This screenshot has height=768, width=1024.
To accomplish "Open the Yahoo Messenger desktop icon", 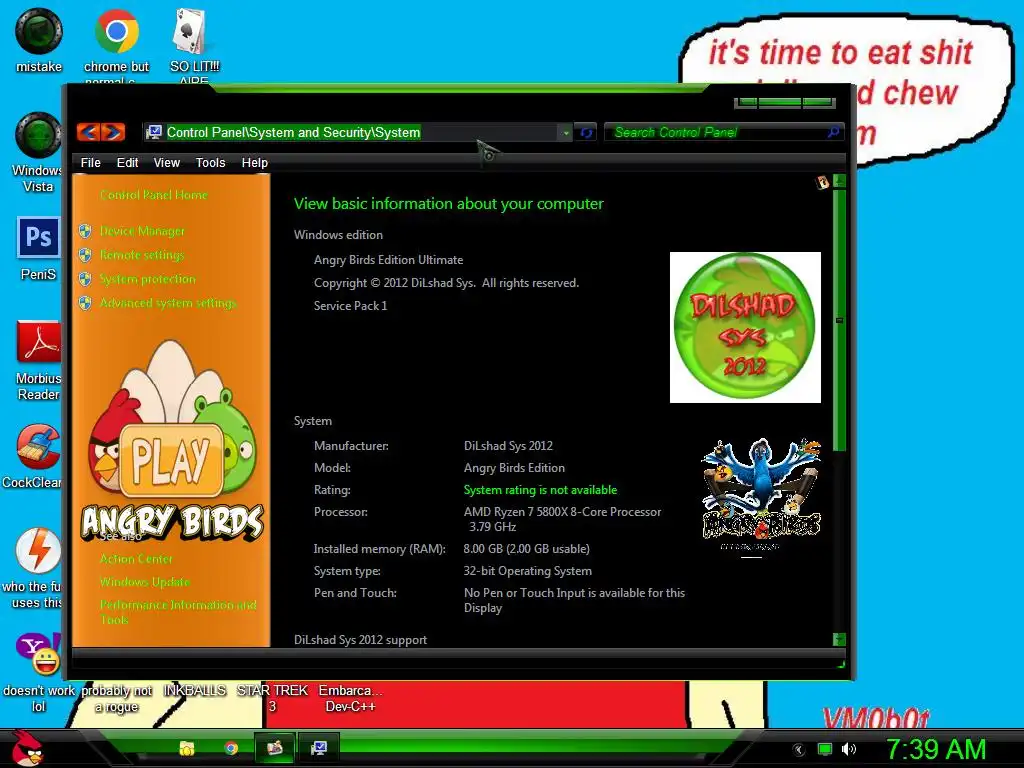I will (x=38, y=673).
